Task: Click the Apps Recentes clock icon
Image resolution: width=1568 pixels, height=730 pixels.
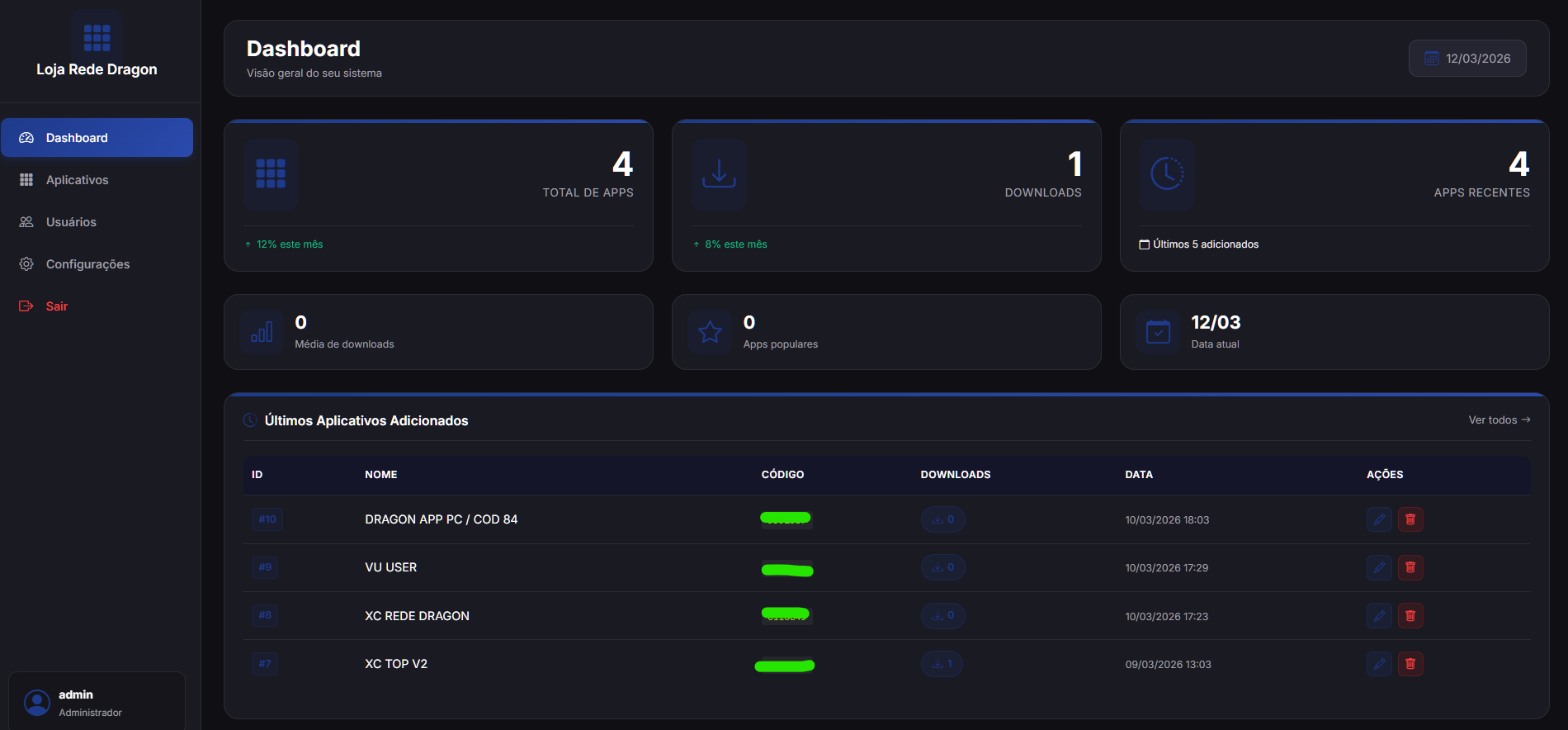Action: click(1167, 174)
